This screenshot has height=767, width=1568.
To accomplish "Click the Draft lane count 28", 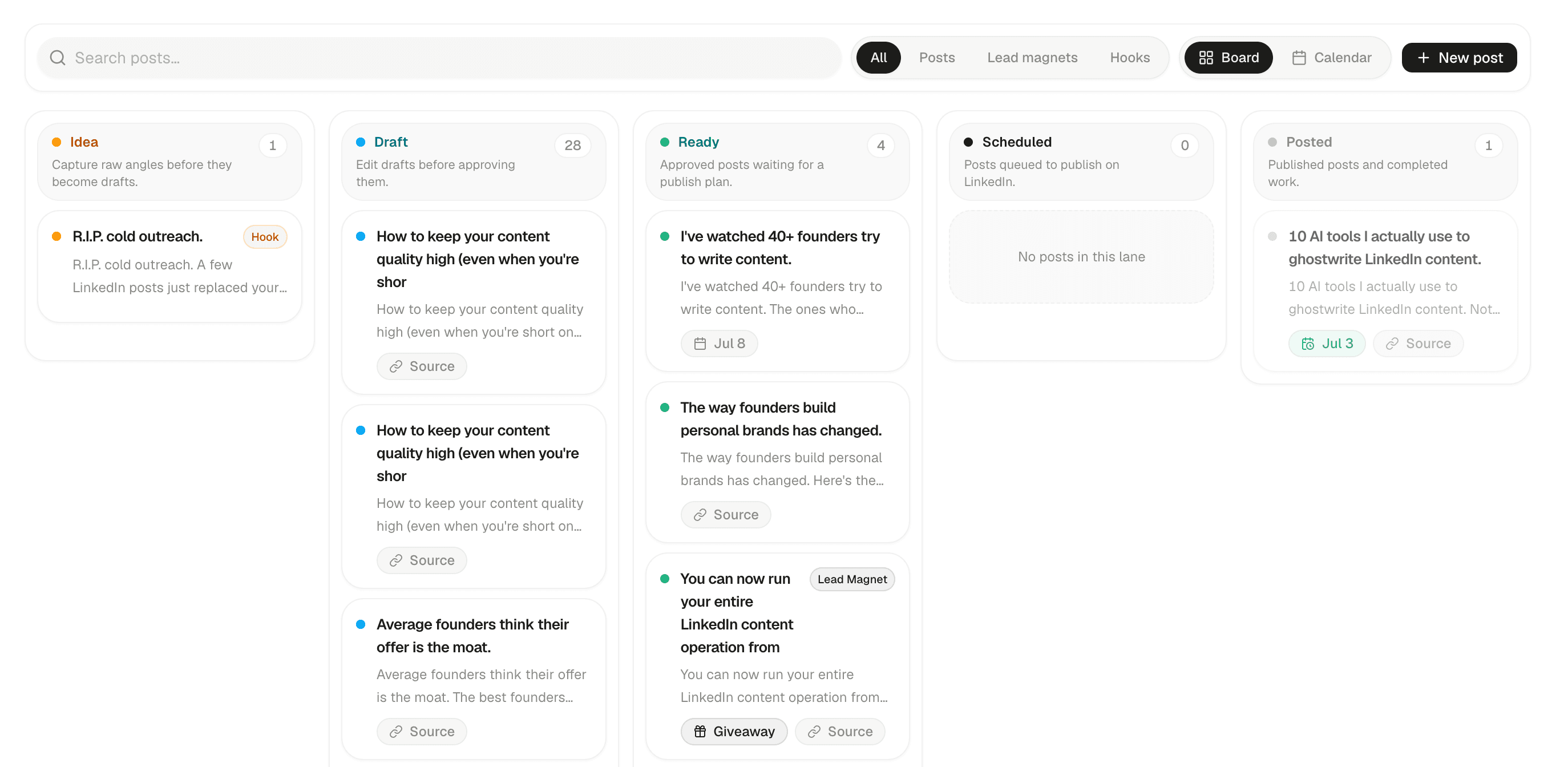I will coord(572,146).
